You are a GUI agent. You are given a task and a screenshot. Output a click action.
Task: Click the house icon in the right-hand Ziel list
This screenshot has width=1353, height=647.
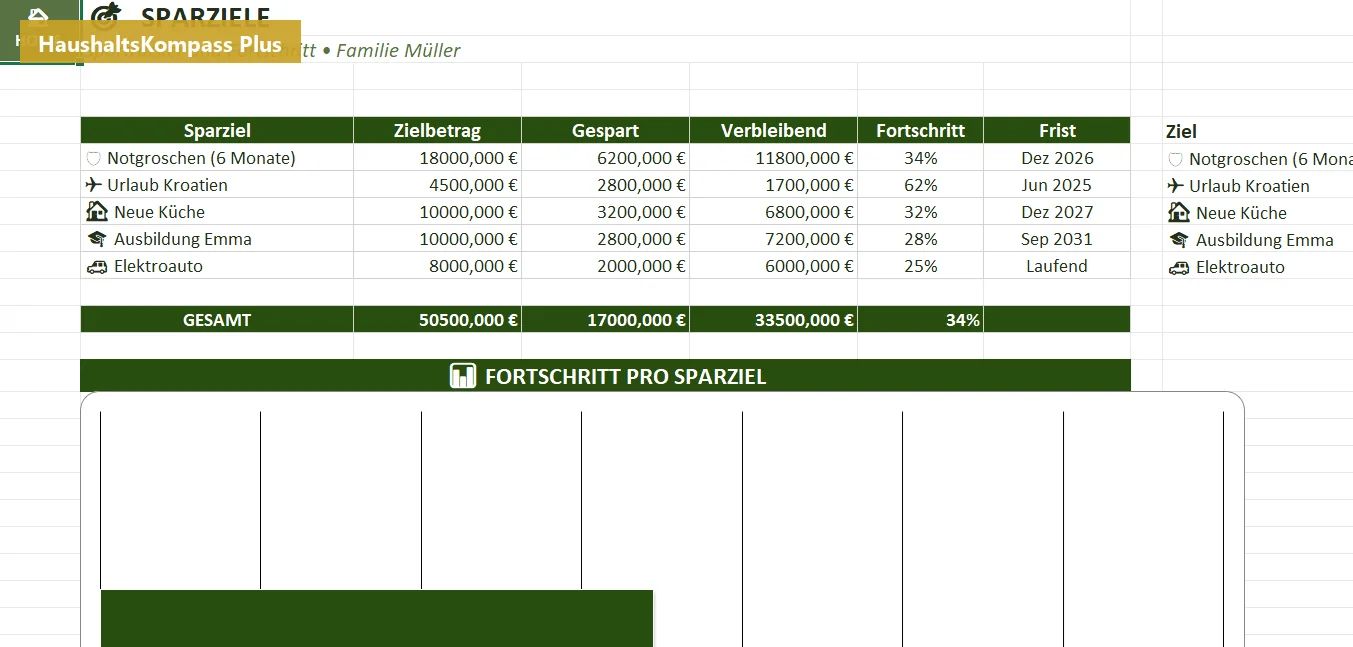click(1178, 212)
